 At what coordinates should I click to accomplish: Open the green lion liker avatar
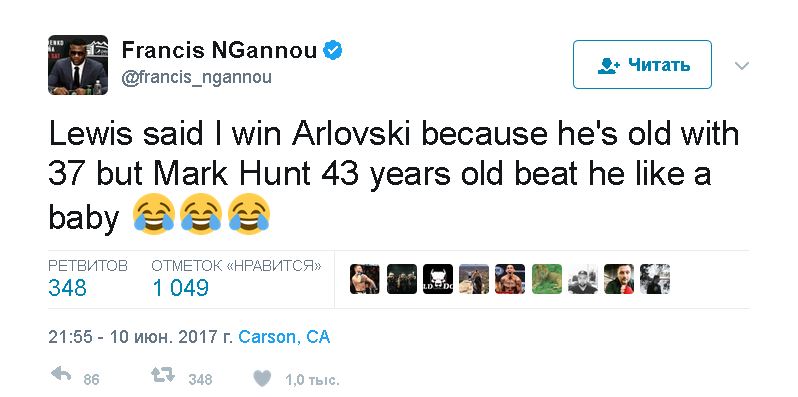(x=547, y=279)
